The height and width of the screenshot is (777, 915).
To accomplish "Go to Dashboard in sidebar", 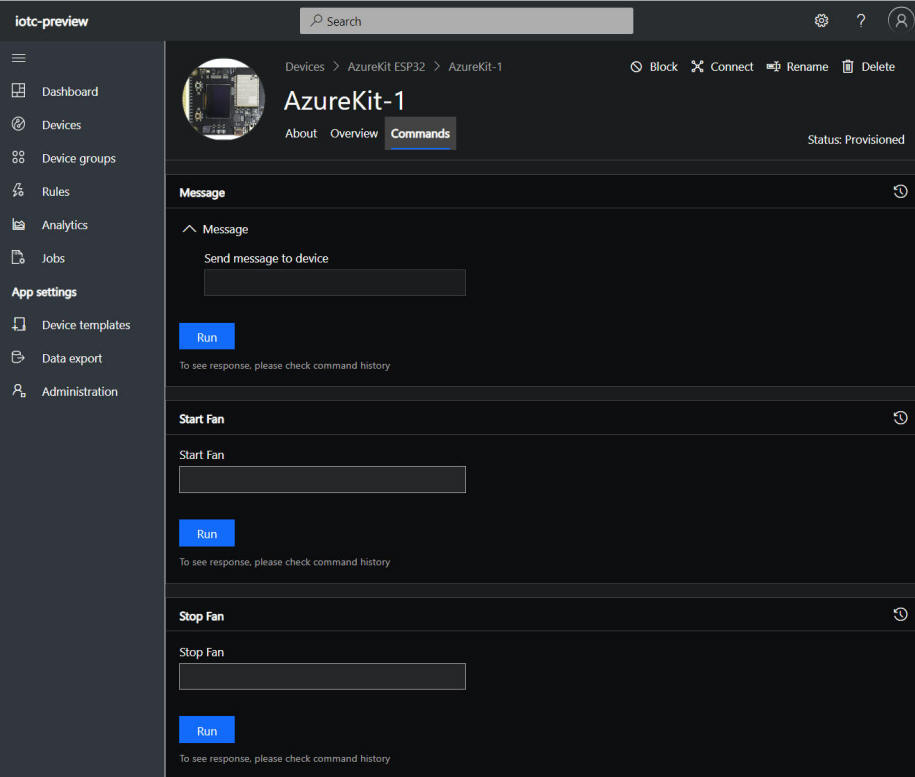I will [x=70, y=92].
